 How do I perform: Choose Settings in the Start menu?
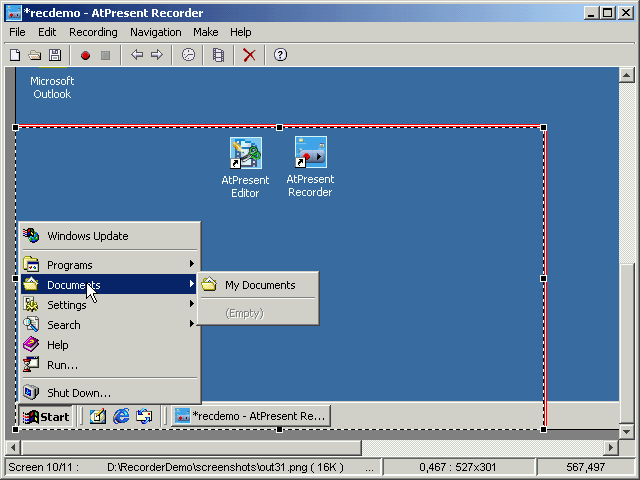click(109, 304)
